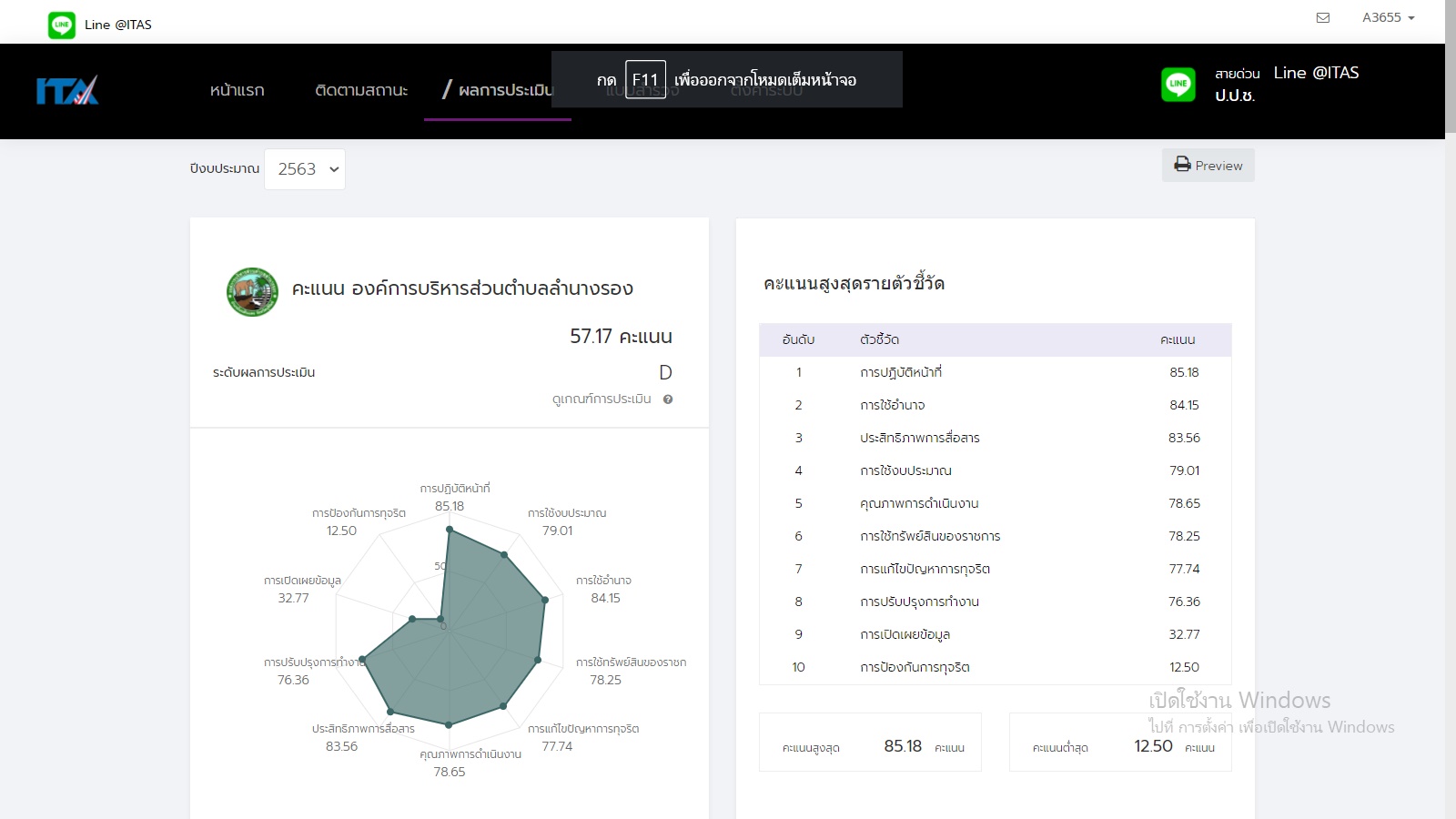The image size is (1456, 819).
Task: Select the คุณภาพการดำเนินงาน table row
Action: (996, 503)
